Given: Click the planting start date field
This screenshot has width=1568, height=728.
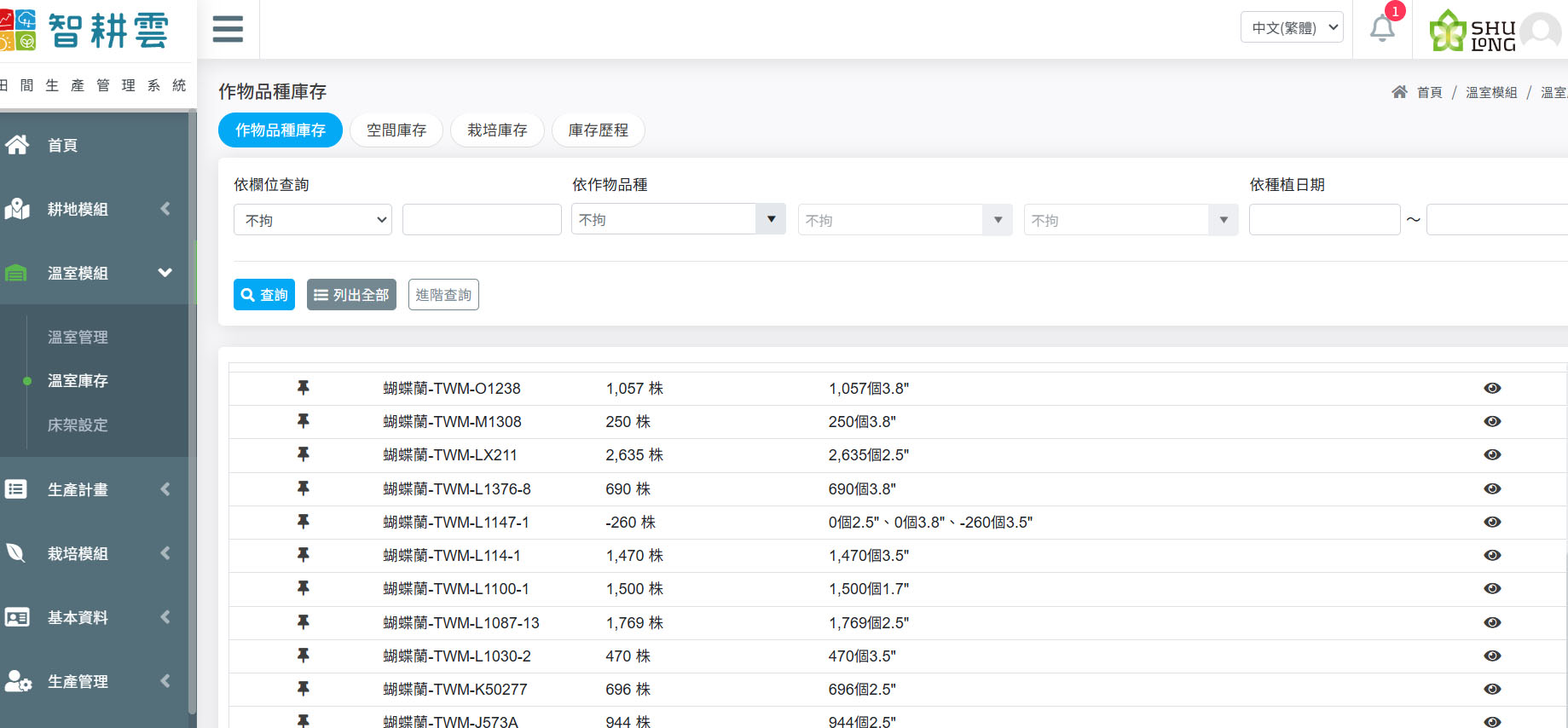Looking at the screenshot, I should click(1323, 220).
